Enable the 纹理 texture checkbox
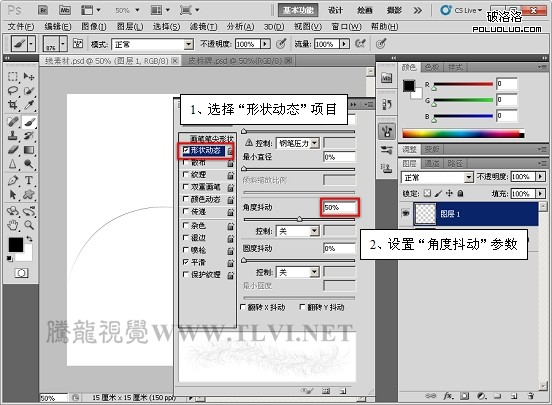Screen dimensions: 552x405 [x=186, y=174]
